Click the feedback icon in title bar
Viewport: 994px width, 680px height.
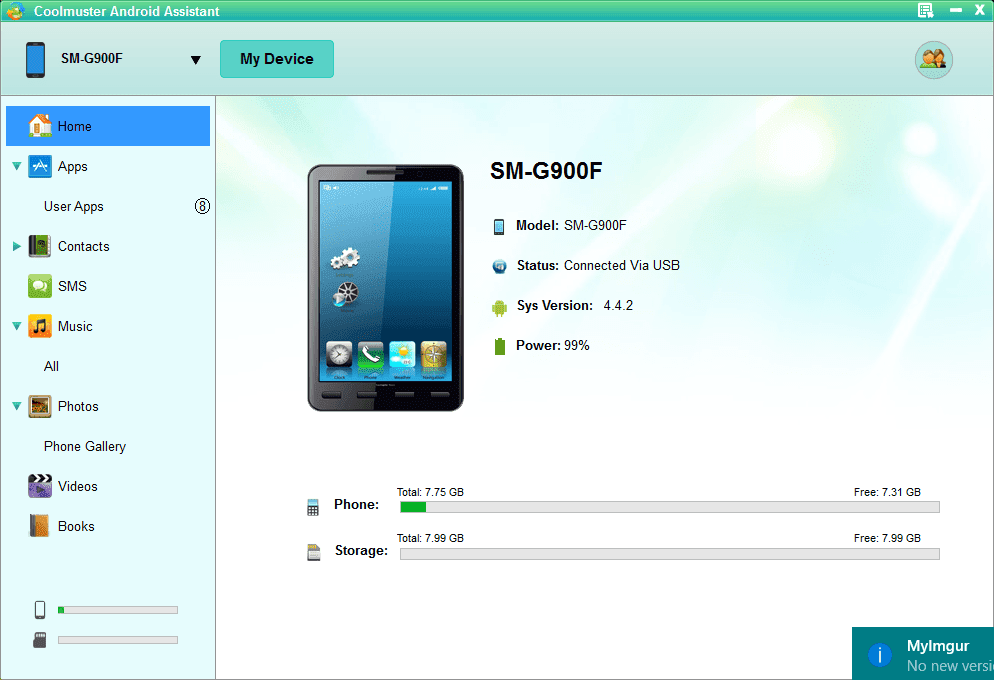click(x=926, y=10)
